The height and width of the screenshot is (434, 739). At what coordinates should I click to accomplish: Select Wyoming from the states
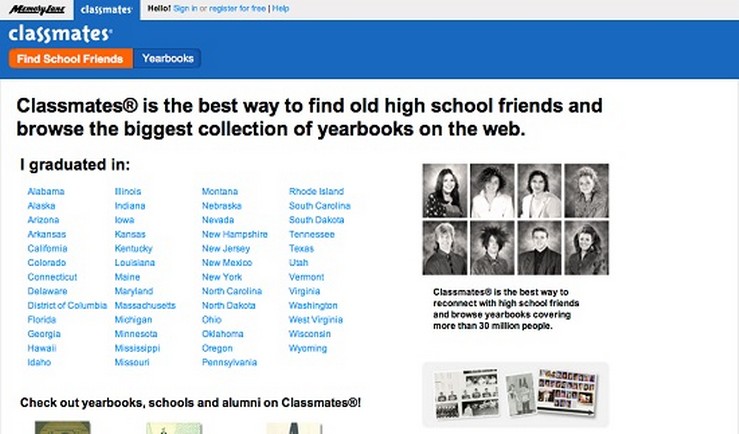[308, 348]
